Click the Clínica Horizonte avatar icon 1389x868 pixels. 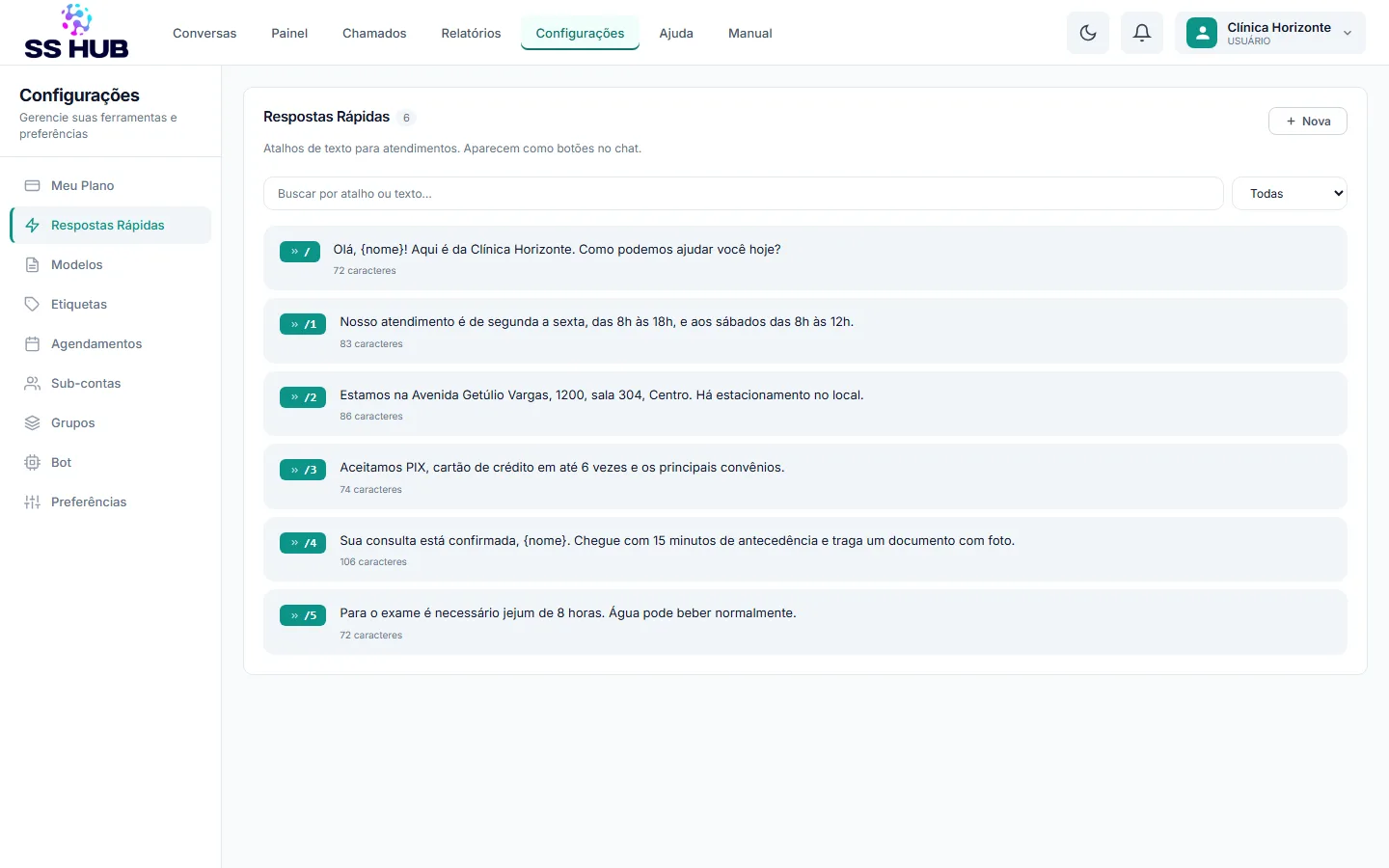tap(1202, 33)
